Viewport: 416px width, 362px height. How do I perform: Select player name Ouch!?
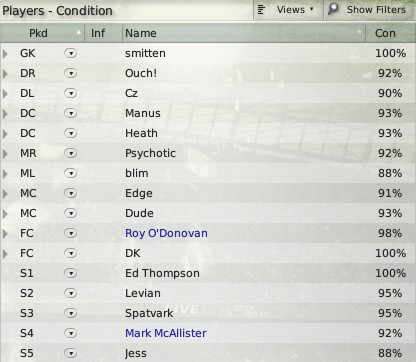141,73
